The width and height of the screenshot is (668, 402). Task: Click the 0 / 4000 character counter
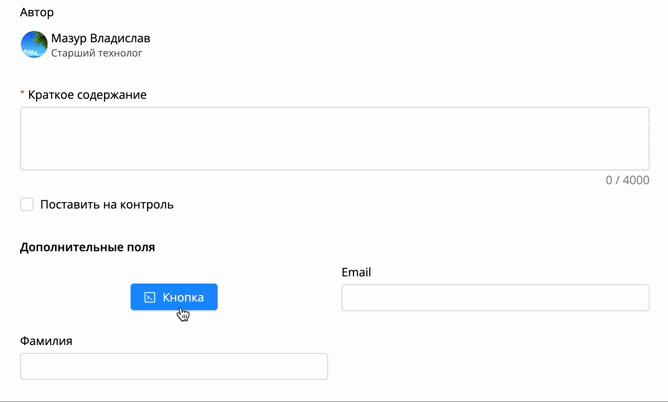[x=628, y=180]
